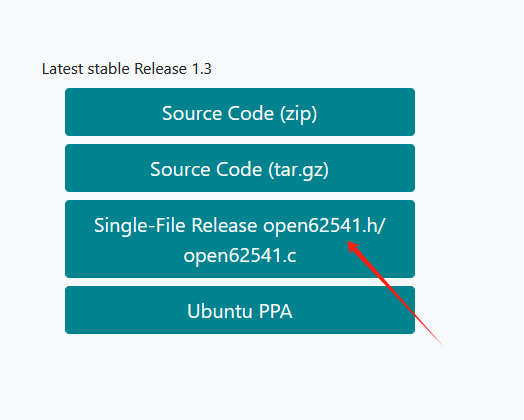Click the word 'Single-File' in the release button
This screenshot has width=524, height=420.
140,226
